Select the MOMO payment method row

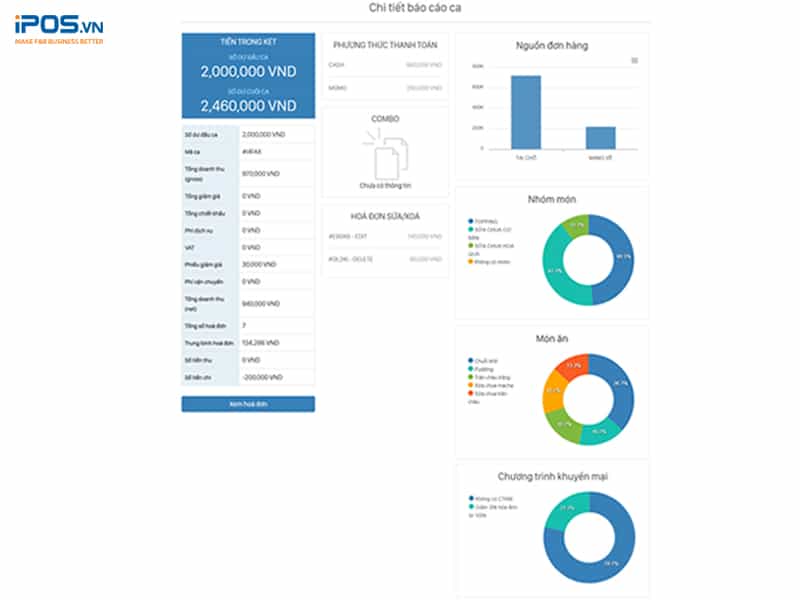(x=385, y=88)
